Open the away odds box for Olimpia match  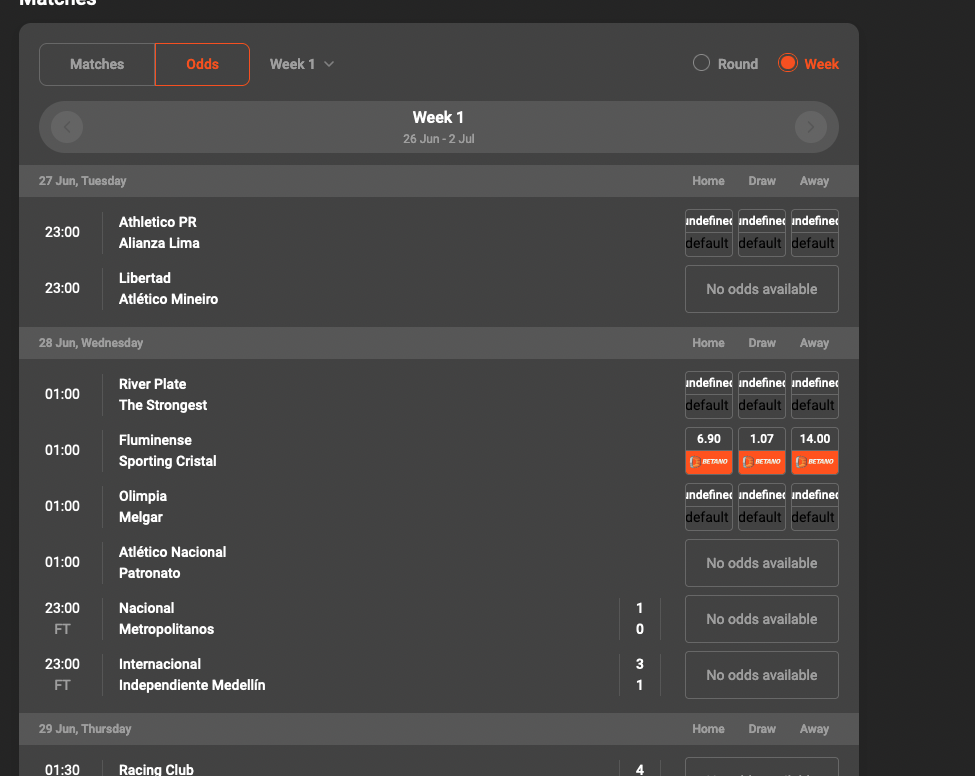pos(814,506)
